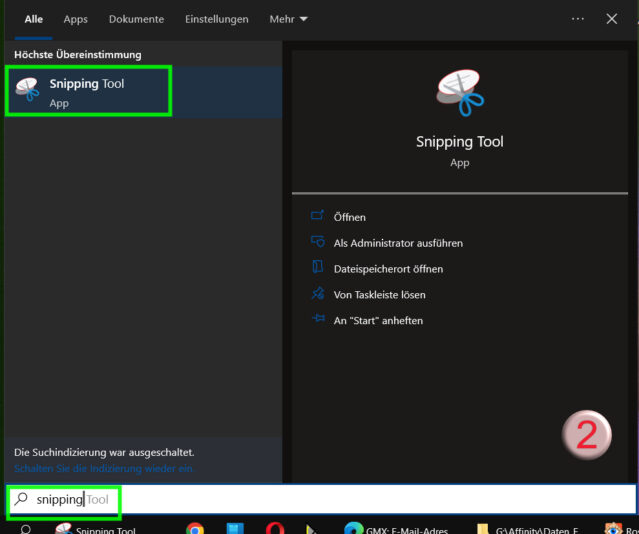639x534 pixels.
Task: Open Opera browser from the taskbar
Action: [x=275, y=529]
